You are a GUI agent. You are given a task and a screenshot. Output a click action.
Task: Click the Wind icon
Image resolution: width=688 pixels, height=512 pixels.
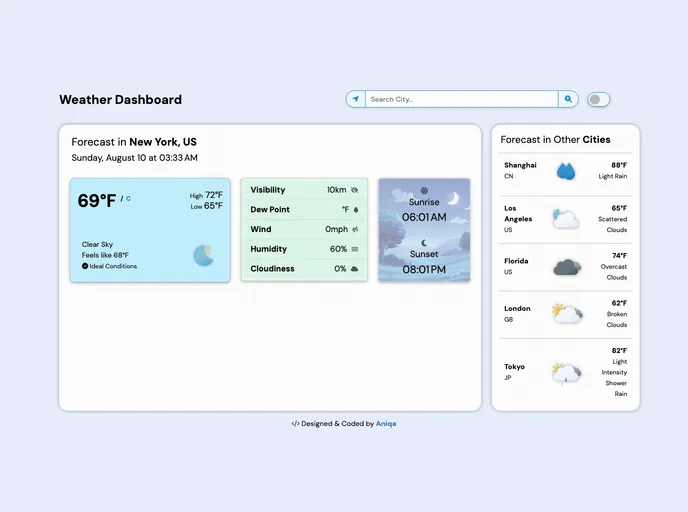click(x=355, y=229)
